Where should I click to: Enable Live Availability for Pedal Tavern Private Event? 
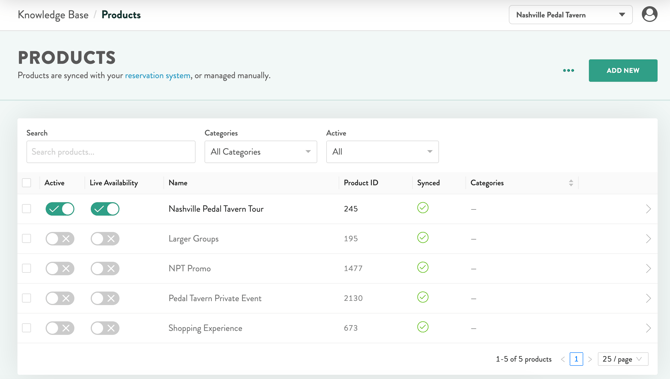[x=105, y=298]
